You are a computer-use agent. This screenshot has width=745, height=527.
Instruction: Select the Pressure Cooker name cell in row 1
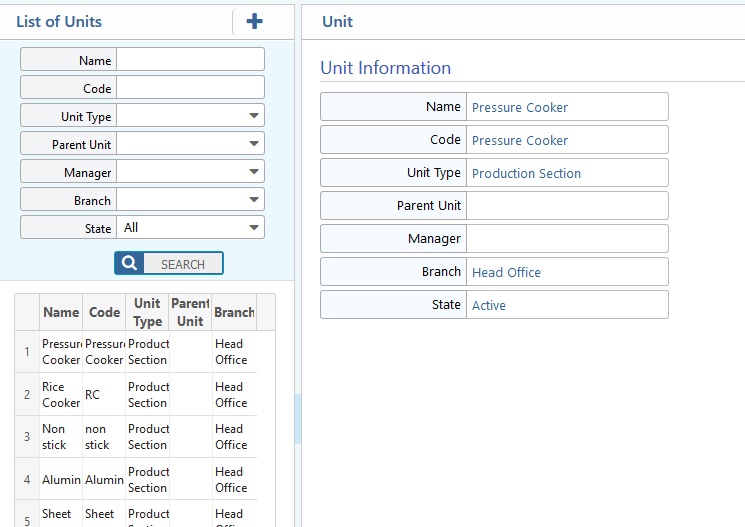click(61, 352)
